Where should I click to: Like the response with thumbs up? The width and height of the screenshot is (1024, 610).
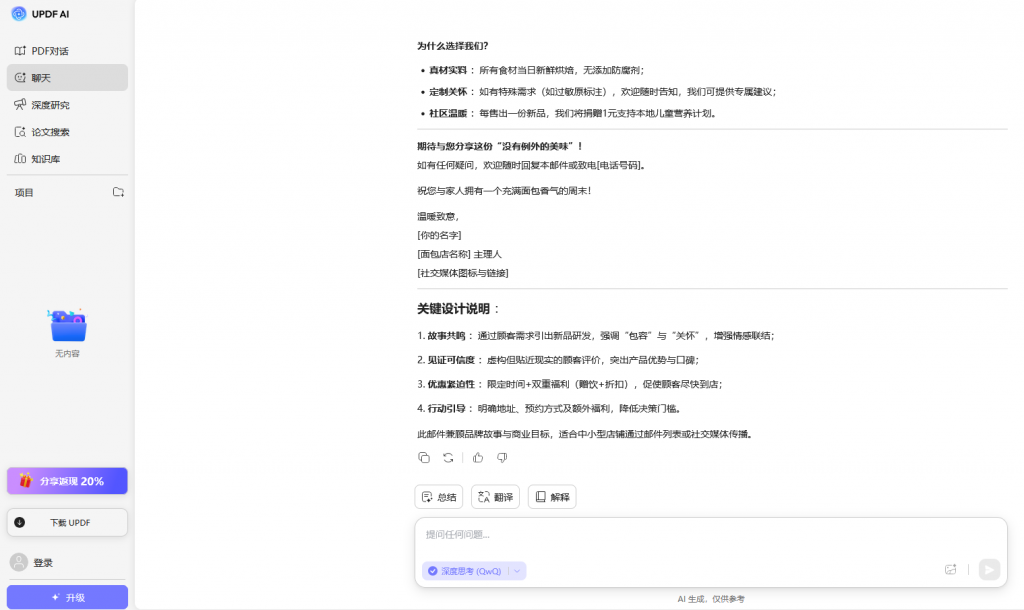coord(477,458)
